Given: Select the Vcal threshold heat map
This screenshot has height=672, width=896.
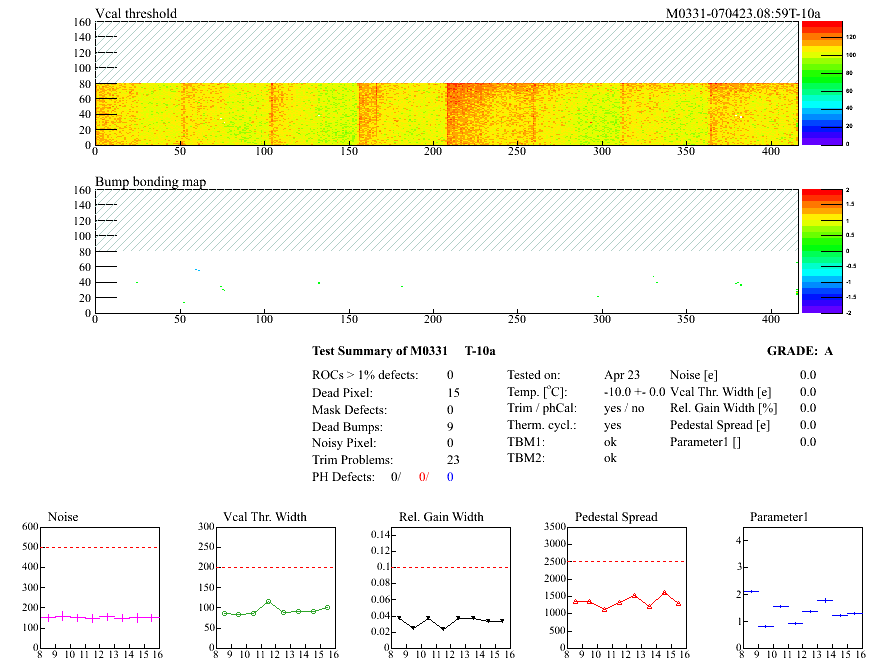Looking at the screenshot, I should click(446, 113).
